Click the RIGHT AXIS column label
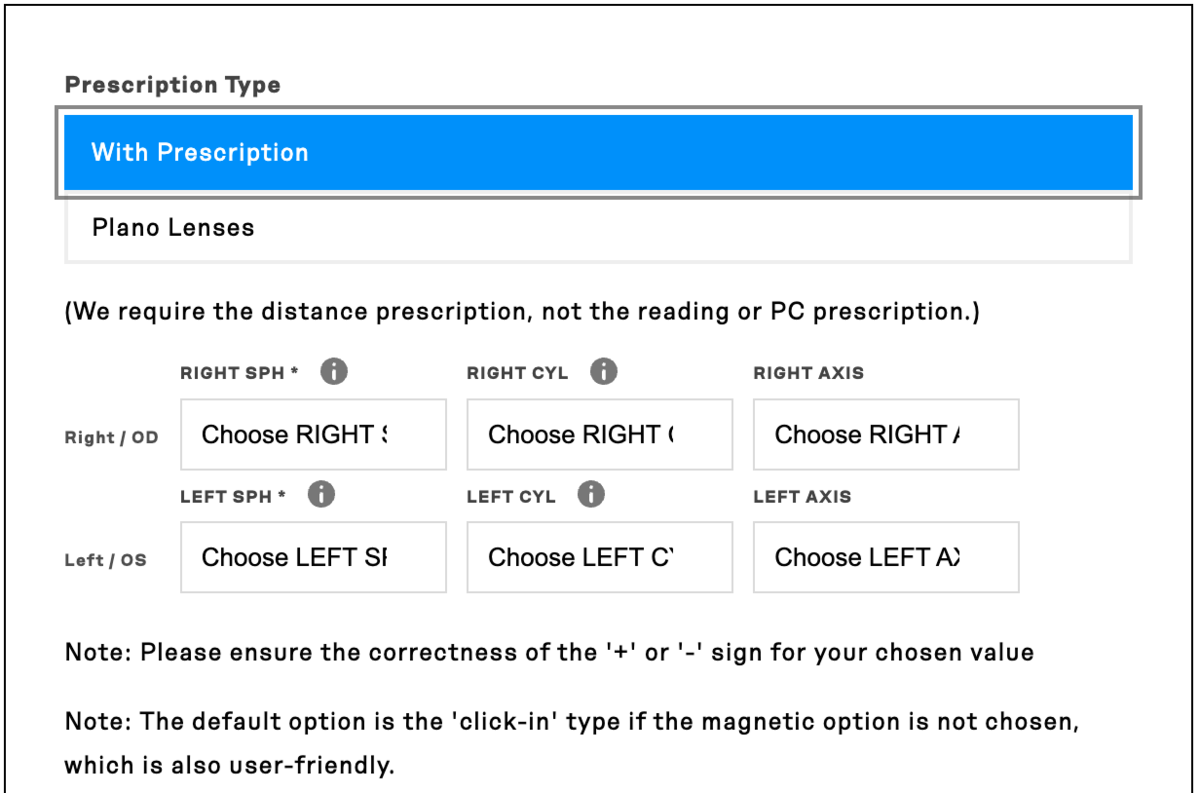The height and width of the screenshot is (793, 1200). pos(809,373)
